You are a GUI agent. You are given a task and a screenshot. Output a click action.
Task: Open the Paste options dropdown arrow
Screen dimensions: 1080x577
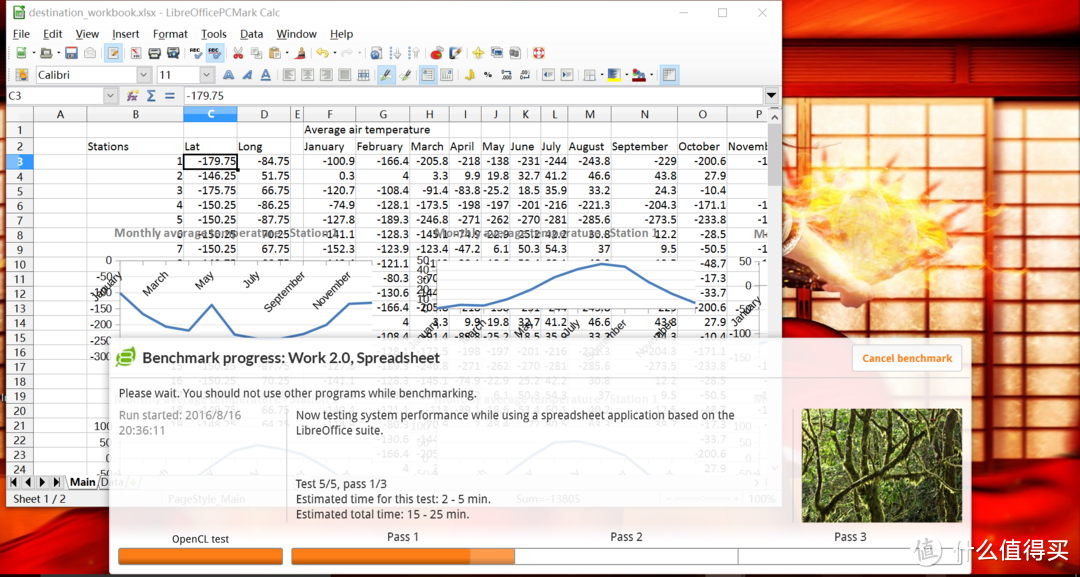coord(287,53)
